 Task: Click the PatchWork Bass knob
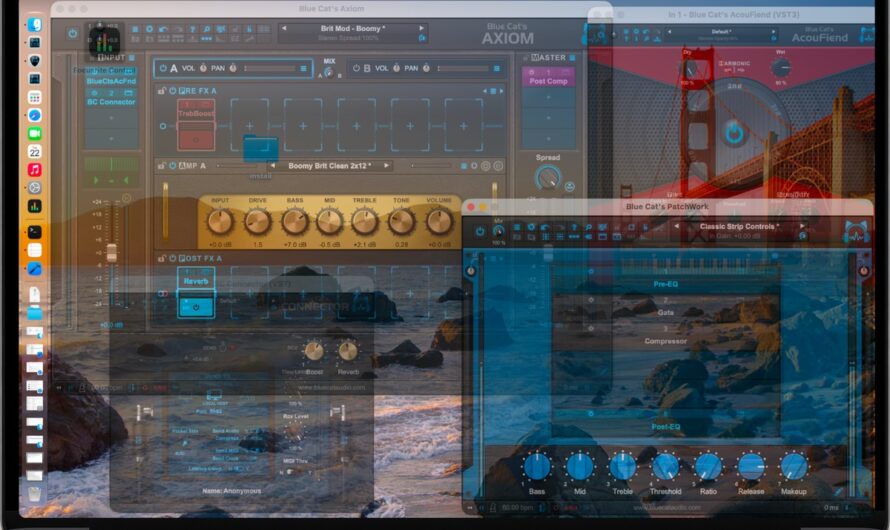click(537, 466)
